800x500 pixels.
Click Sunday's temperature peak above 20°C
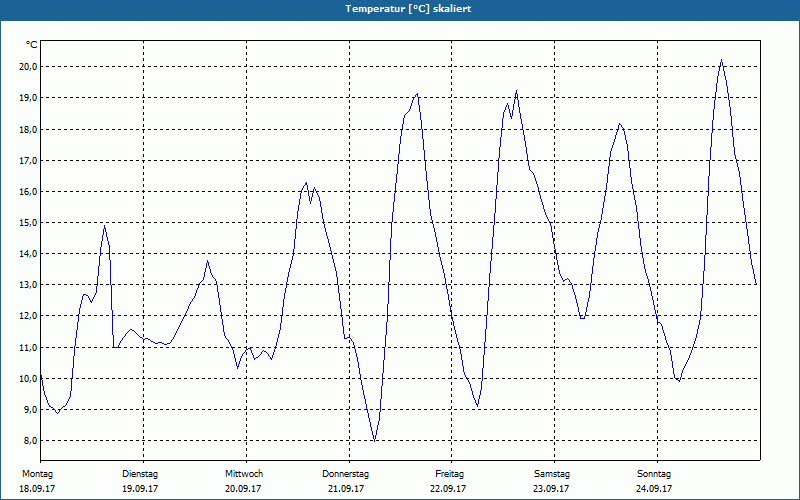(721, 60)
